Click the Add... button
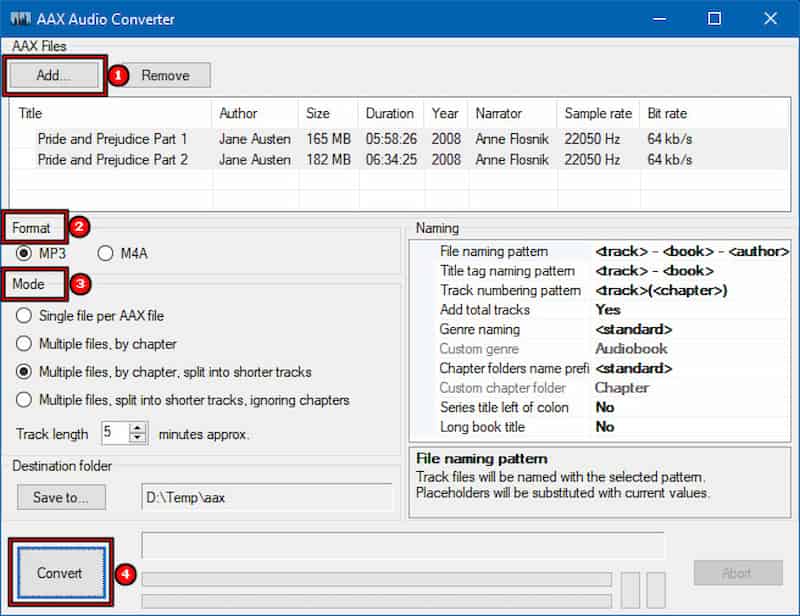 click(x=54, y=76)
